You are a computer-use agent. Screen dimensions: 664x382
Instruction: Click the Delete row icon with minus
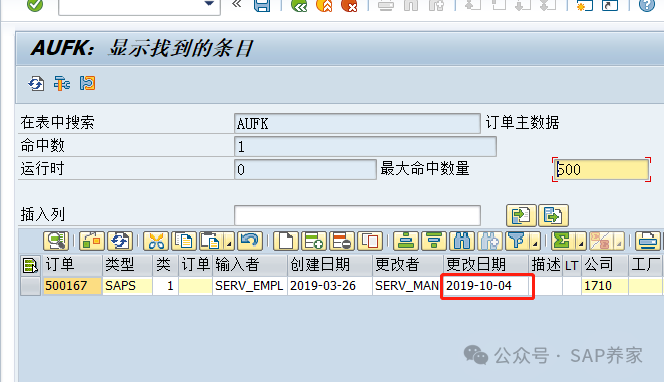point(342,241)
